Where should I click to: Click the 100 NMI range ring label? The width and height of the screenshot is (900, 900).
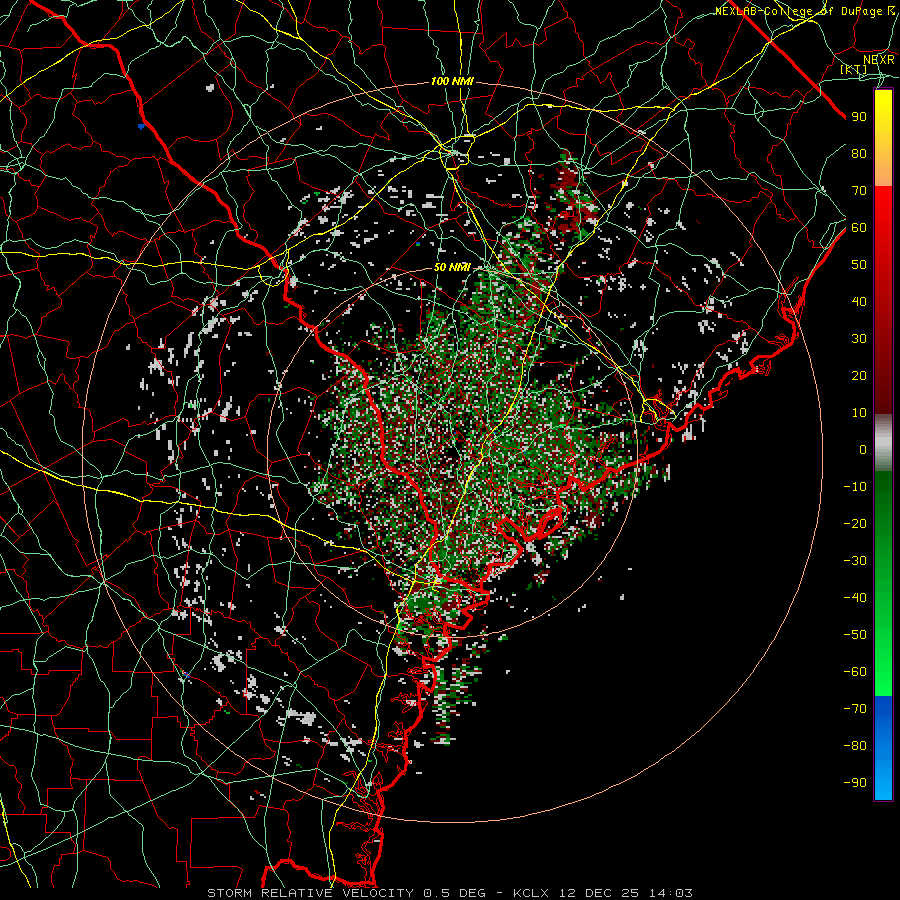452,82
